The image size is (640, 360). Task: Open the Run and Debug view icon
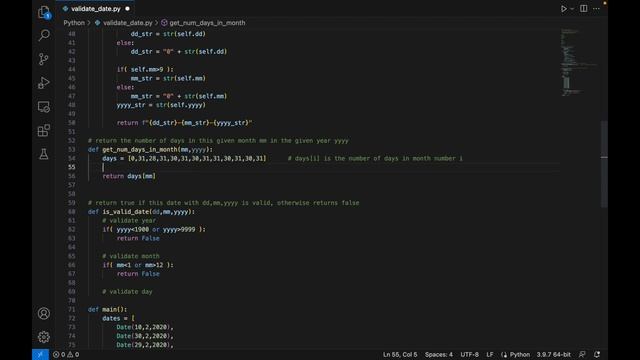point(44,83)
